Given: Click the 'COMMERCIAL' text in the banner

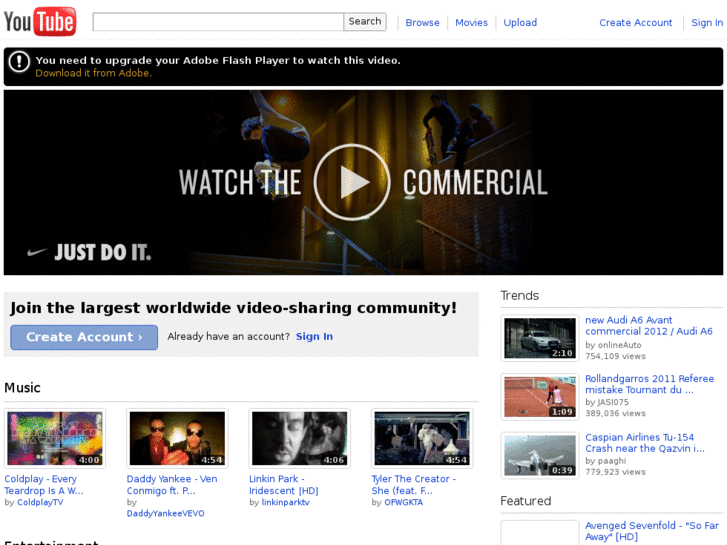Looking at the screenshot, I should (475, 182).
